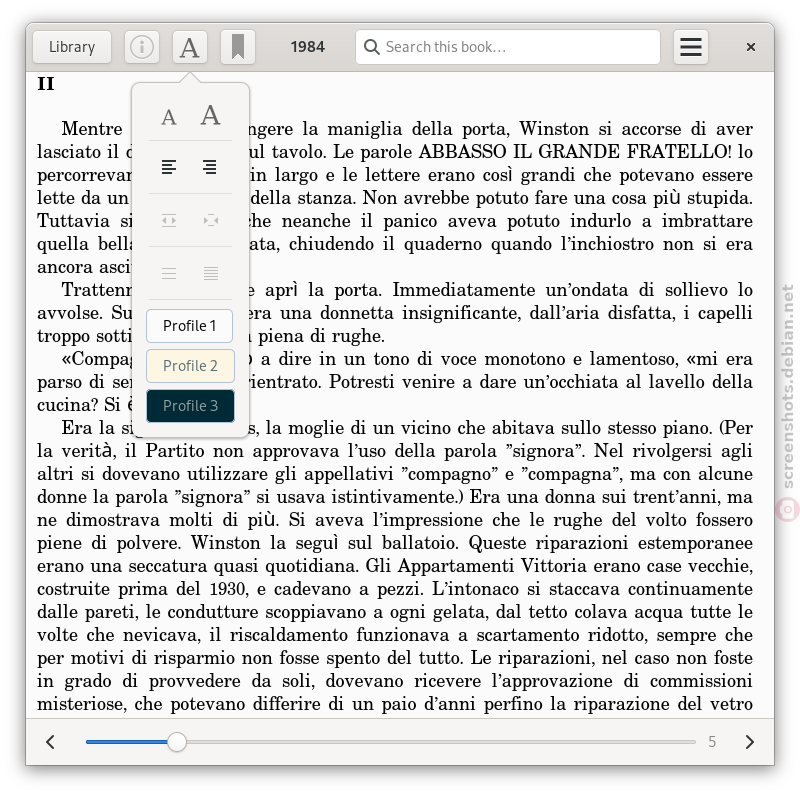This screenshot has width=800, height=794.
Task: Go back to the Library
Action: (x=72, y=47)
